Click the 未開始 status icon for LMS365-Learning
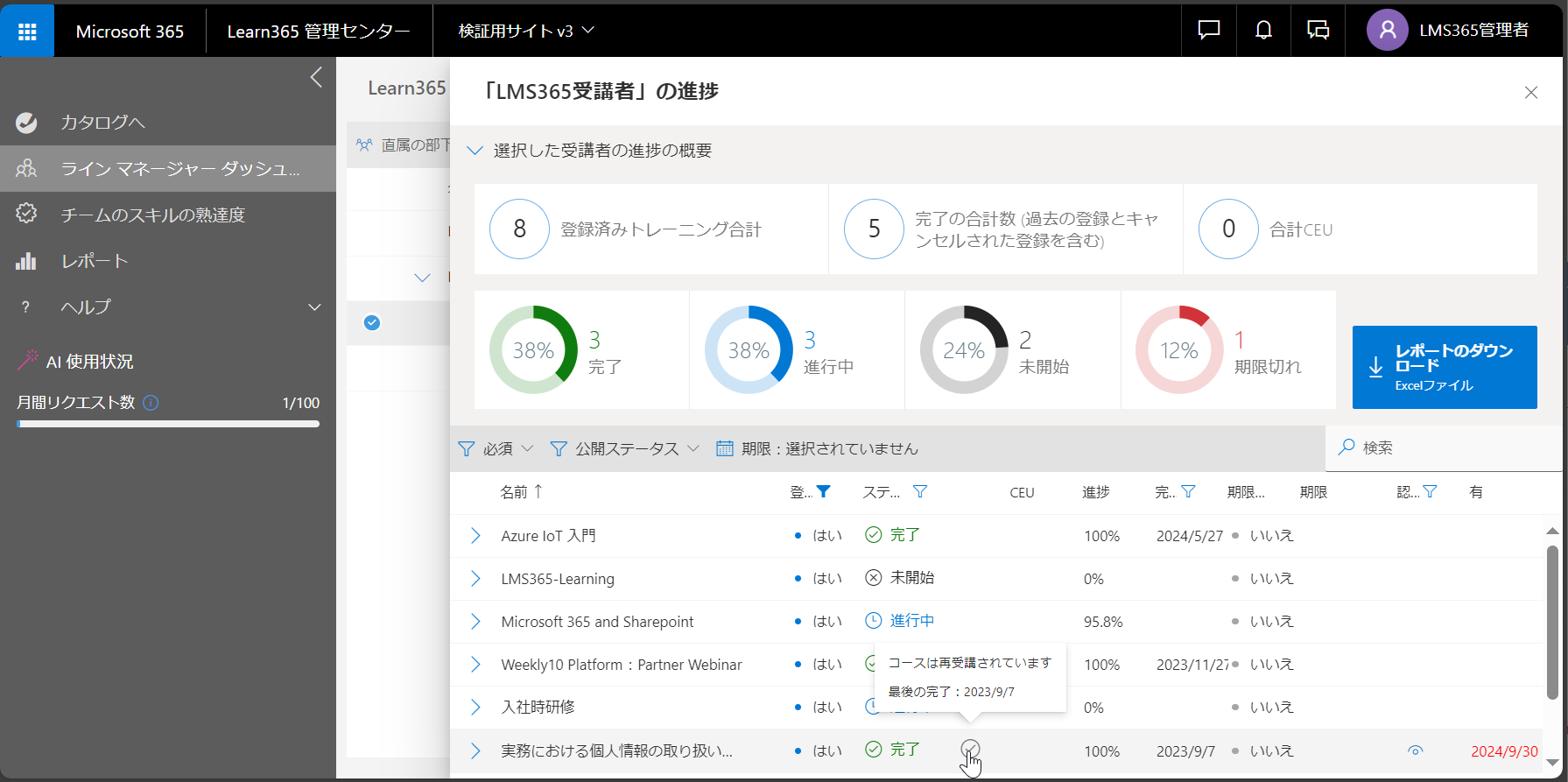The height and width of the screenshot is (782, 1568). (873, 578)
